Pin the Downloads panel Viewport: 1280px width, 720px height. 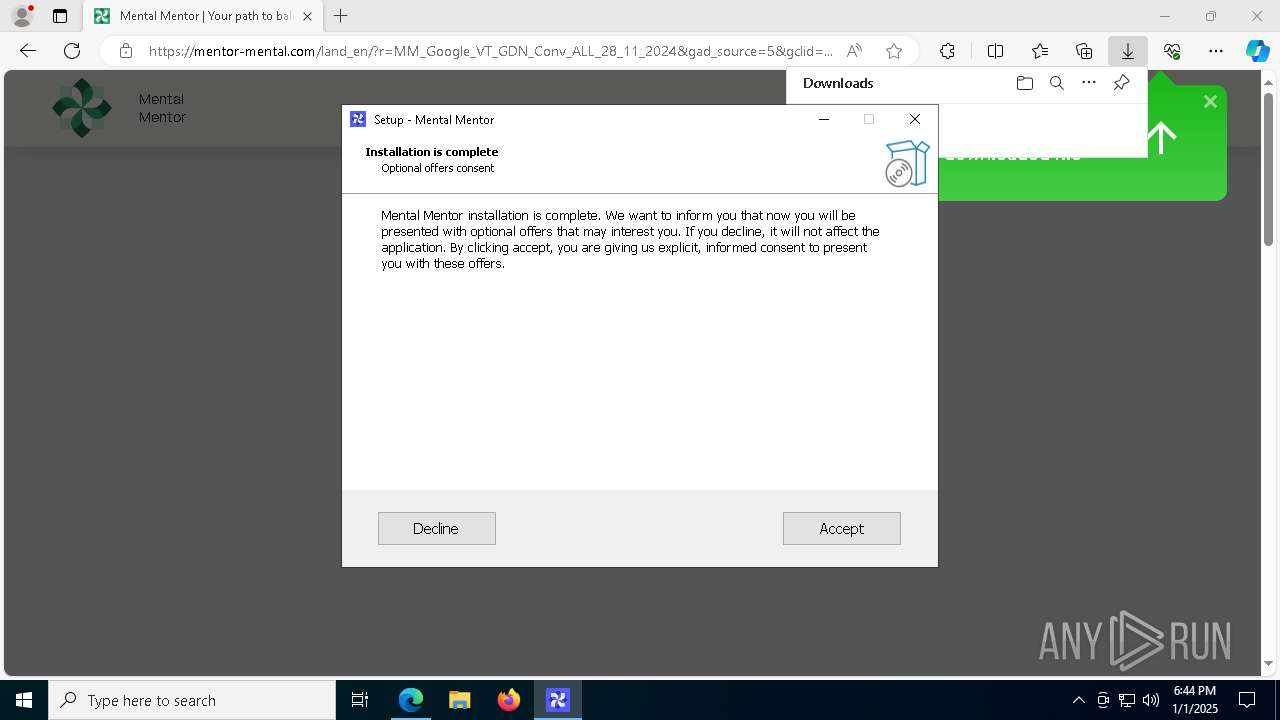tap(1121, 83)
